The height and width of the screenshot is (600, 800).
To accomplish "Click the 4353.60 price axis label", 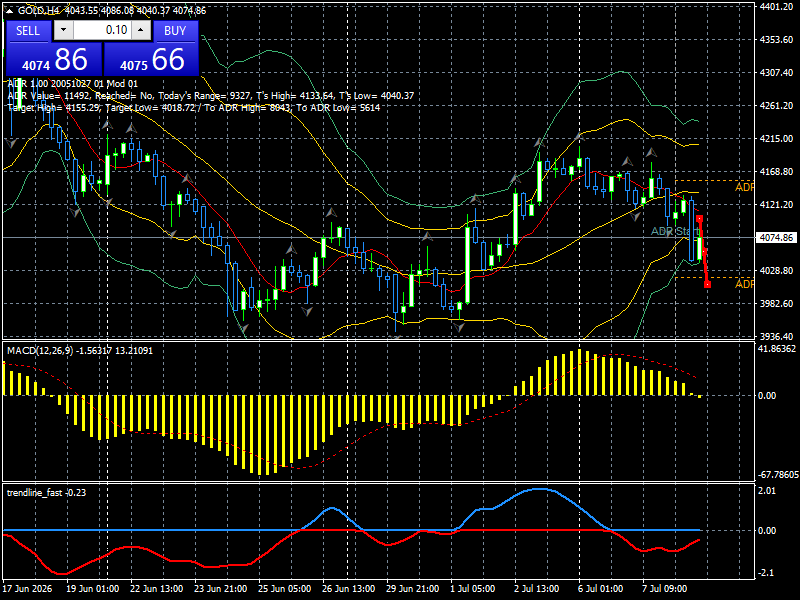I will (x=777, y=40).
